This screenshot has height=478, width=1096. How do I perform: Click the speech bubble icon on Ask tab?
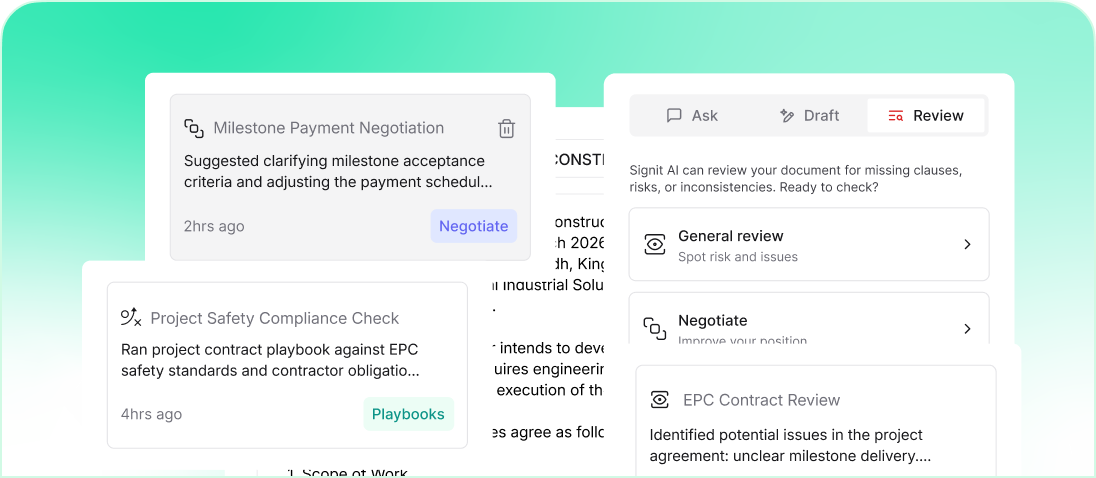tap(674, 116)
